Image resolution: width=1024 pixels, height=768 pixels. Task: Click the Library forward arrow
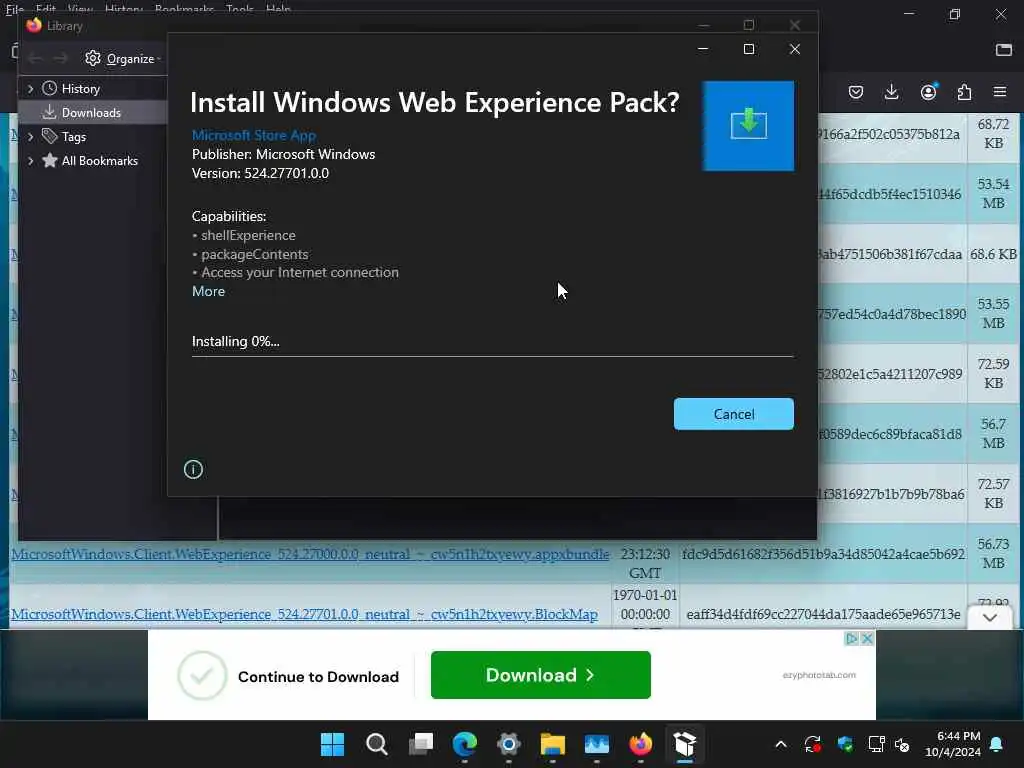pyautogui.click(x=60, y=59)
